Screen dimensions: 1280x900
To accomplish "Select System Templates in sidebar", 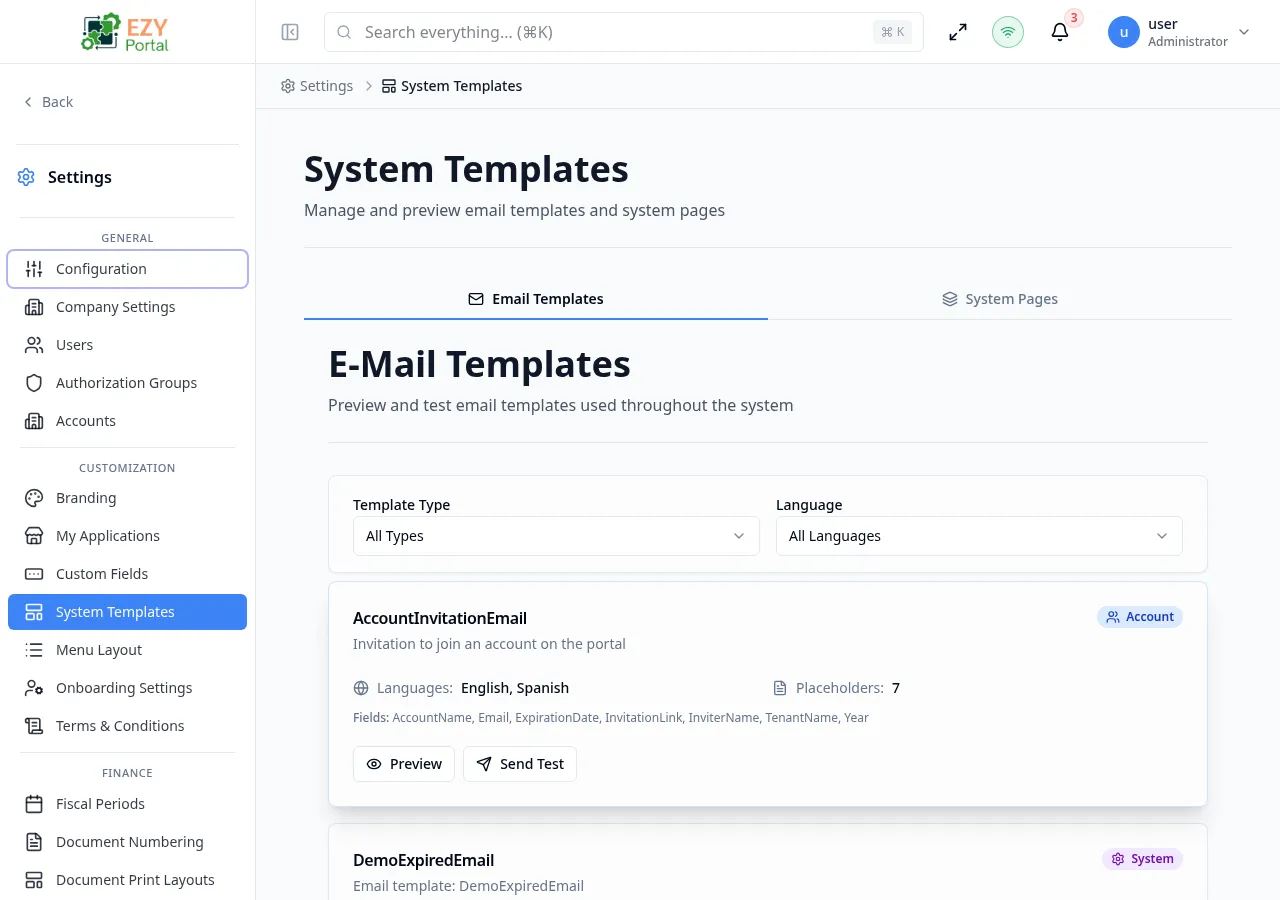I will 128,612.
